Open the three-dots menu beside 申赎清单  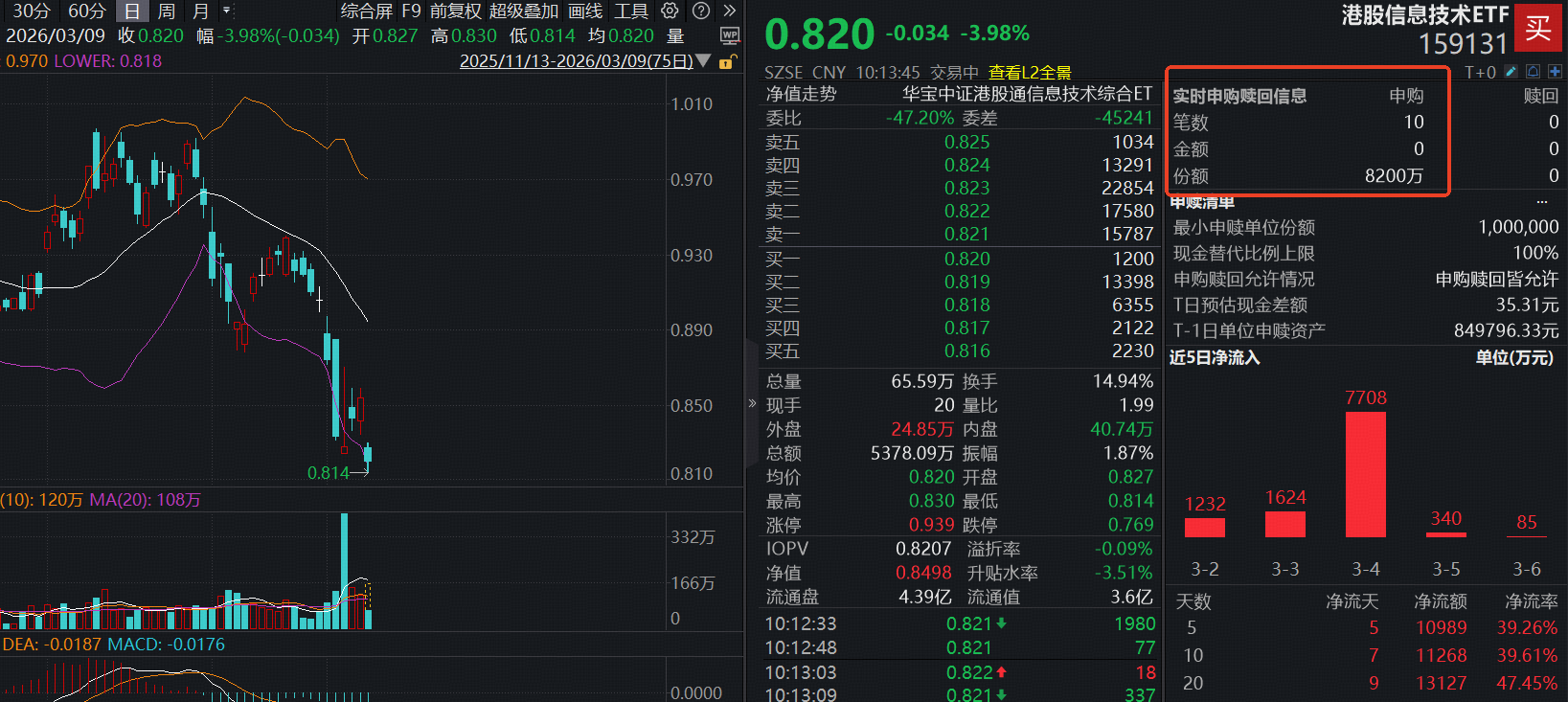(x=1542, y=202)
